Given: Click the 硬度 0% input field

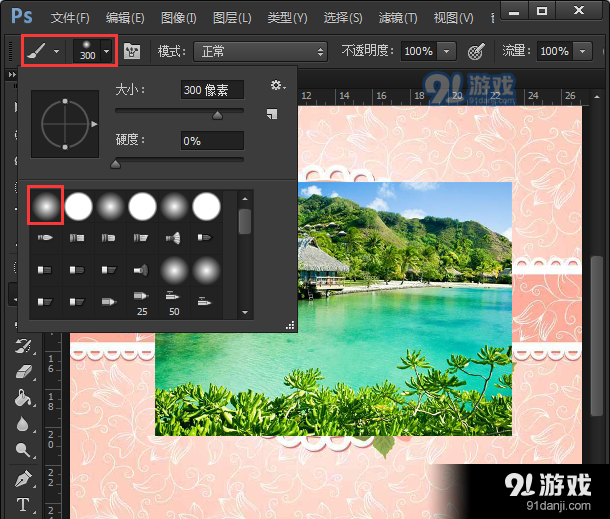Looking at the screenshot, I should click(x=212, y=140).
